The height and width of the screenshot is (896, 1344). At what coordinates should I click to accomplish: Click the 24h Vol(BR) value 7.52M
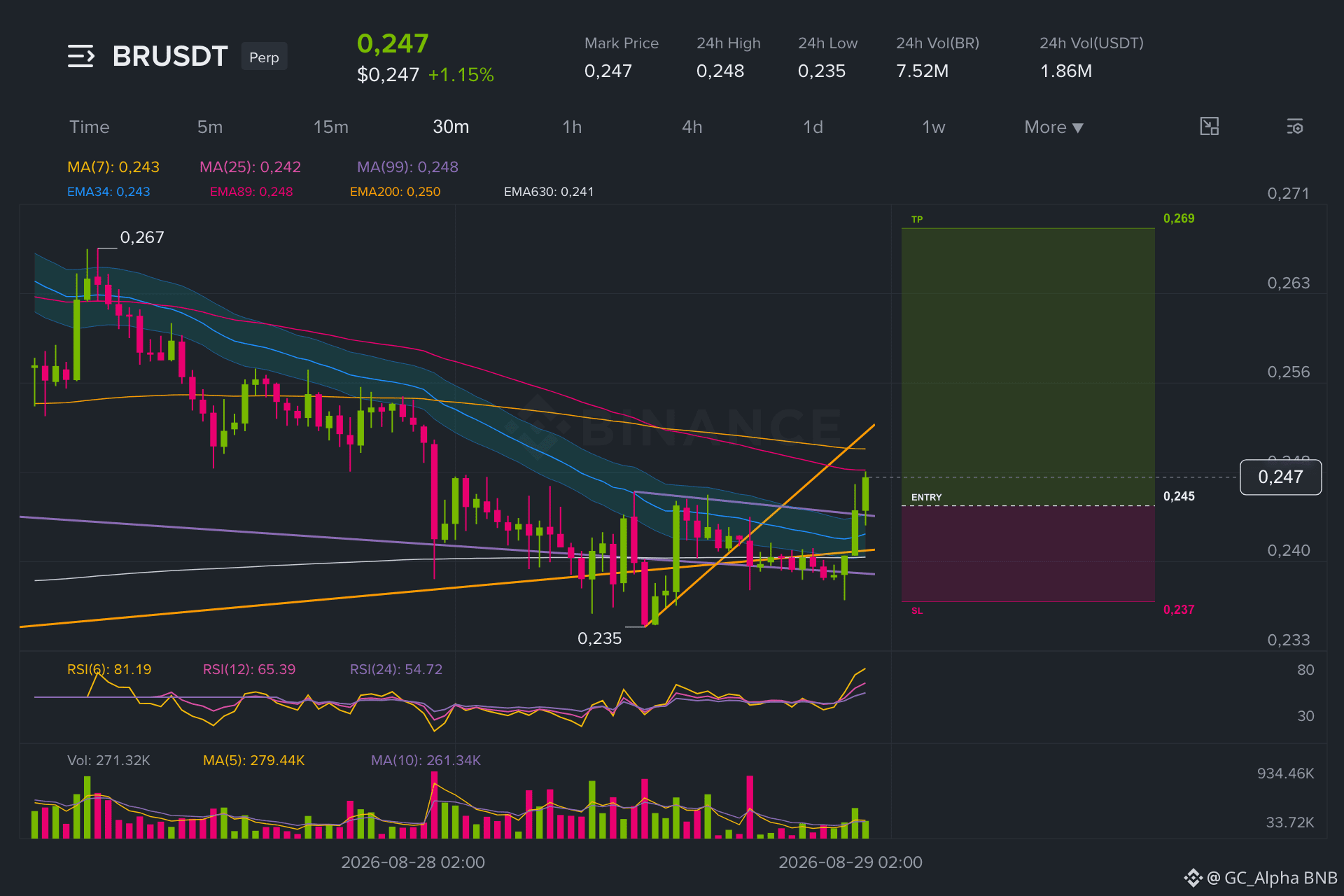point(923,71)
